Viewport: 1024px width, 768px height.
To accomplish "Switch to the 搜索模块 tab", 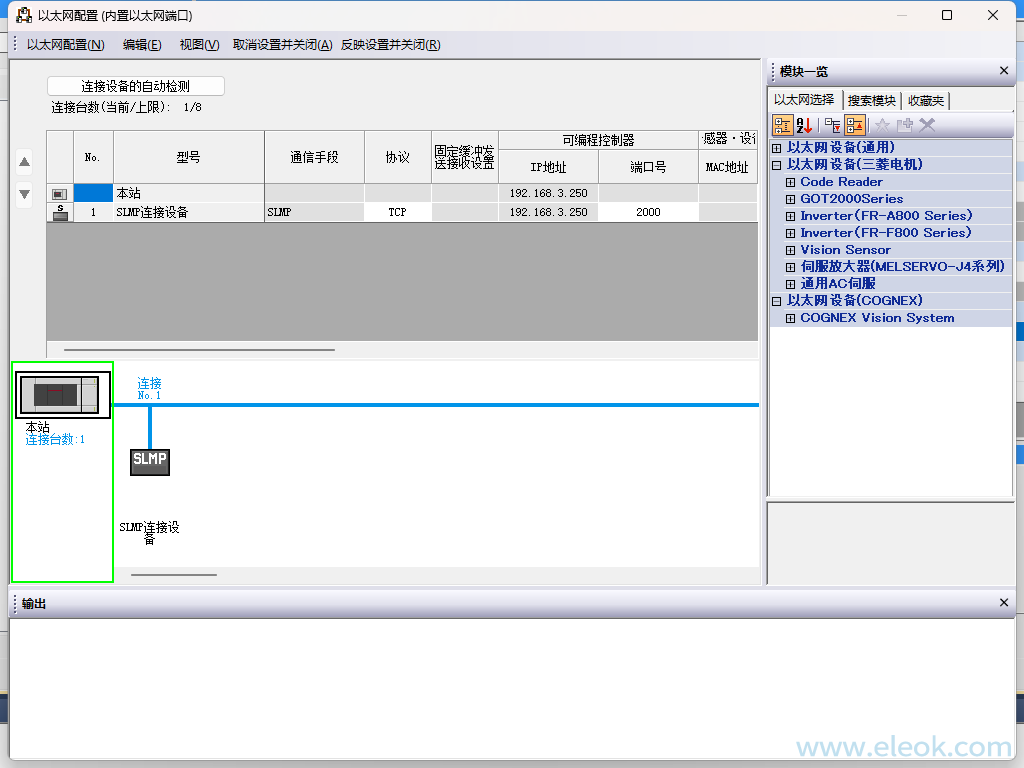I will [x=871, y=101].
